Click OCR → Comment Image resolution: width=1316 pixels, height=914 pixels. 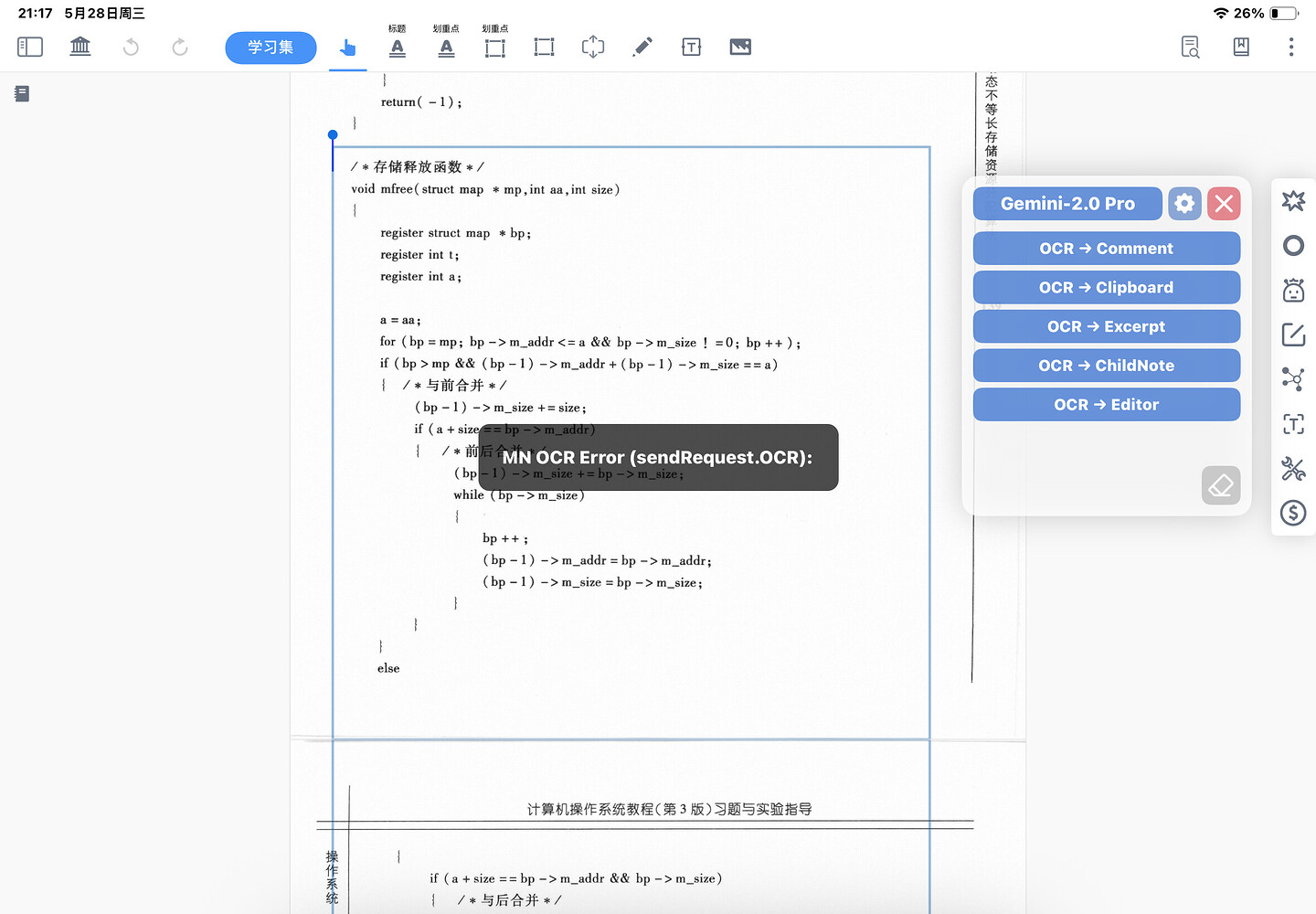click(x=1107, y=249)
